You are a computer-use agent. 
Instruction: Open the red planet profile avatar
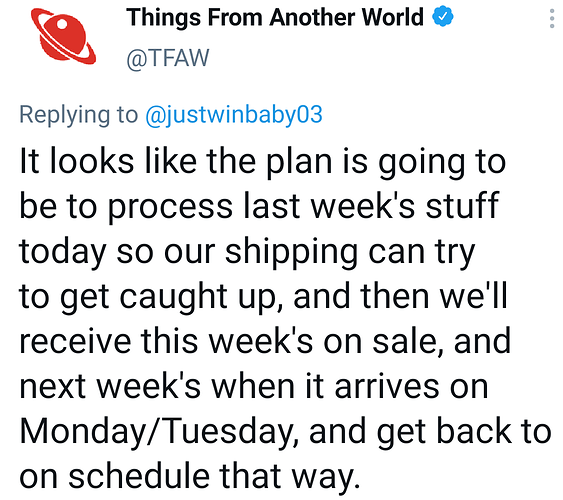point(63,36)
